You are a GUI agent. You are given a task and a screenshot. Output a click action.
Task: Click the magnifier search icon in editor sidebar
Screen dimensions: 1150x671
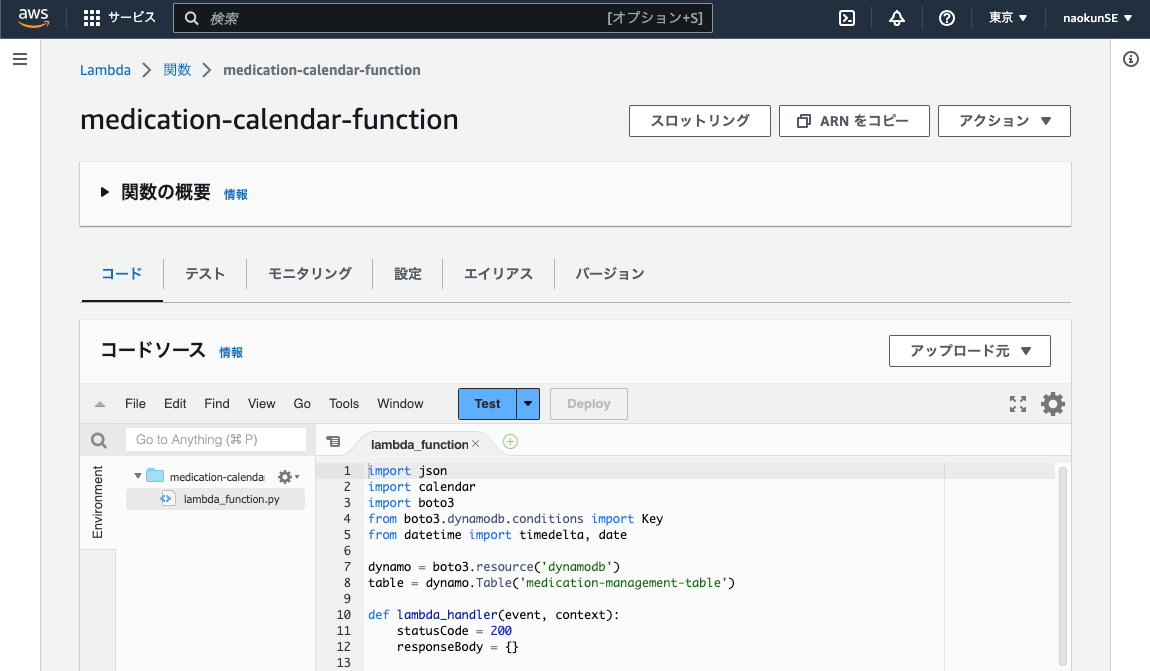pos(98,440)
